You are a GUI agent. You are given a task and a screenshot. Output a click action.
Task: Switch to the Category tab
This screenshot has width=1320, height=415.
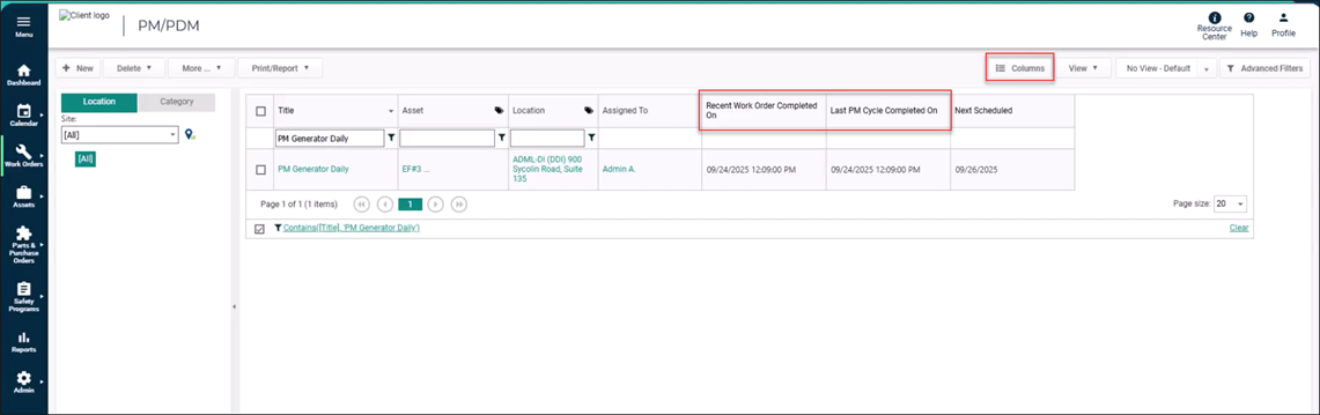177,102
